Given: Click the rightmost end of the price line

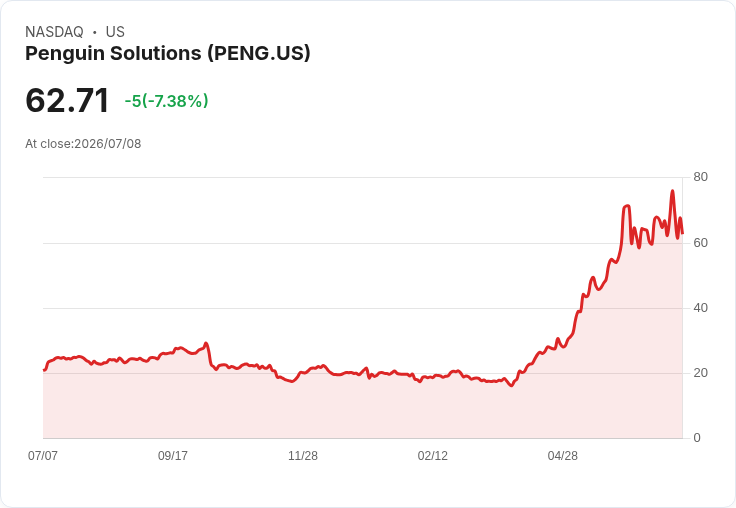Looking at the screenshot, I should pyautogui.click(x=682, y=233).
